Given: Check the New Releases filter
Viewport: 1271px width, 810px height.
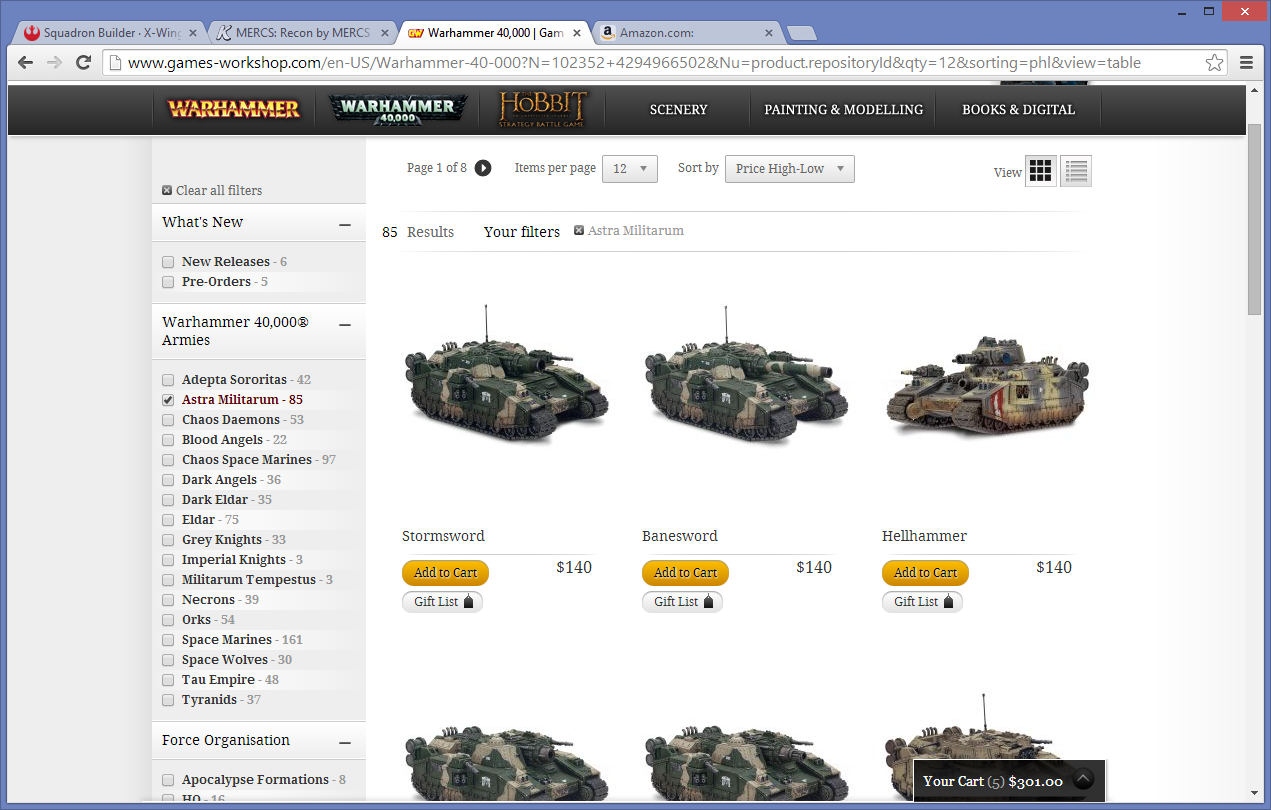Looking at the screenshot, I should pyautogui.click(x=168, y=262).
